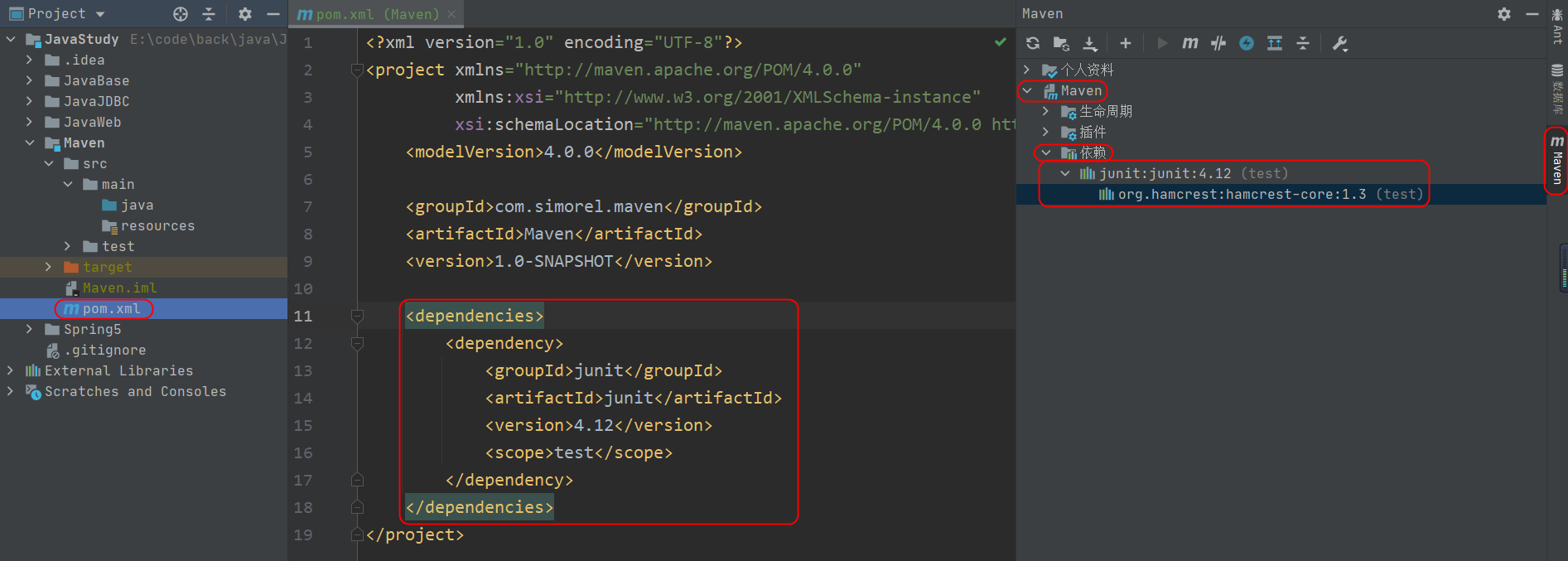Expand the 插件 plugins node
This screenshot has height=561, width=1568.
[x=1046, y=132]
